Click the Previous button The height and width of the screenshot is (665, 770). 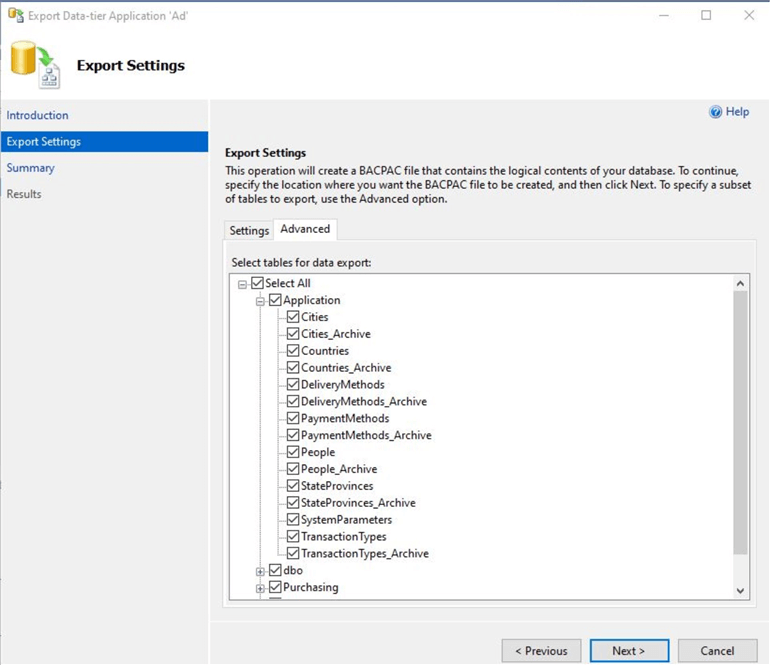[541, 651]
